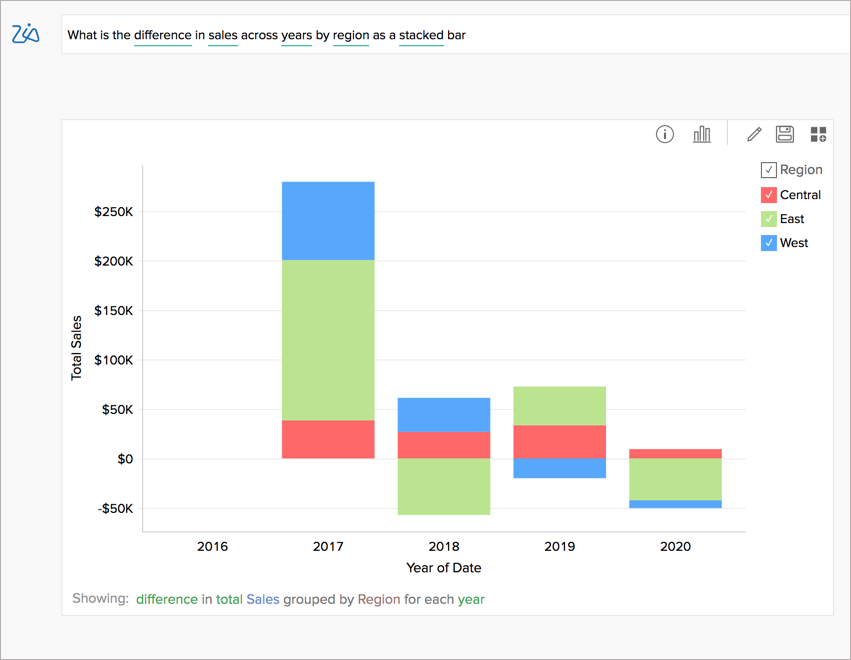851x660 pixels.
Task: Select the bar chart icon in the toolbar
Action: click(x=701, y=133)
